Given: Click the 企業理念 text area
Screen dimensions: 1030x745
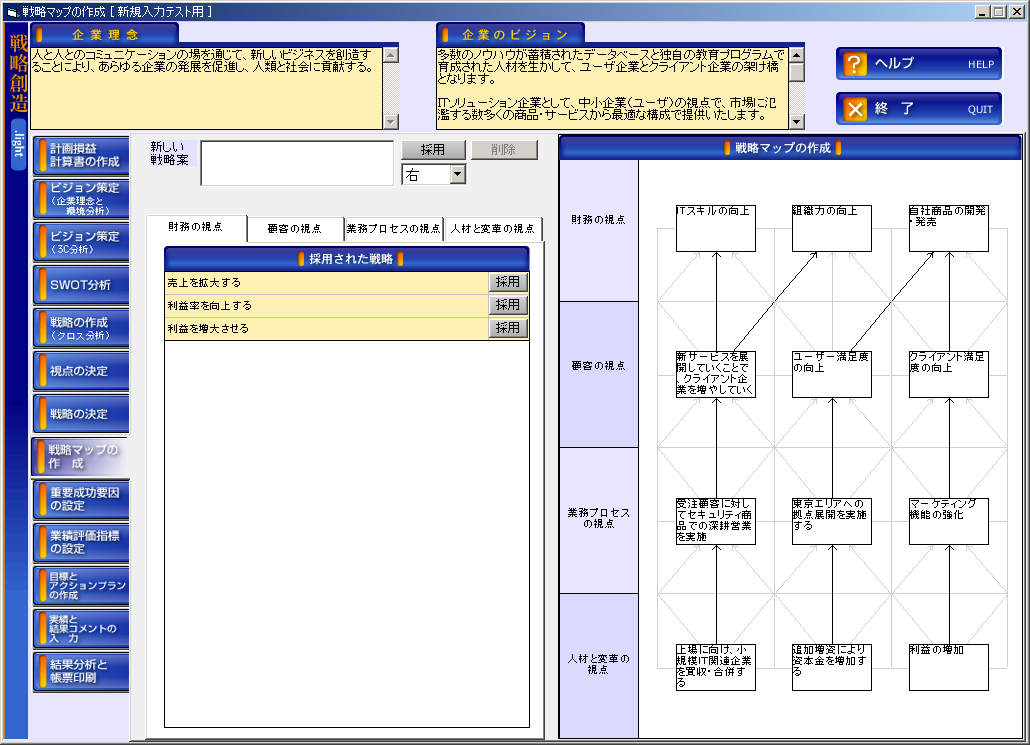Looking at the screenshot, I should pyautogui.click(x=206, y=88).
